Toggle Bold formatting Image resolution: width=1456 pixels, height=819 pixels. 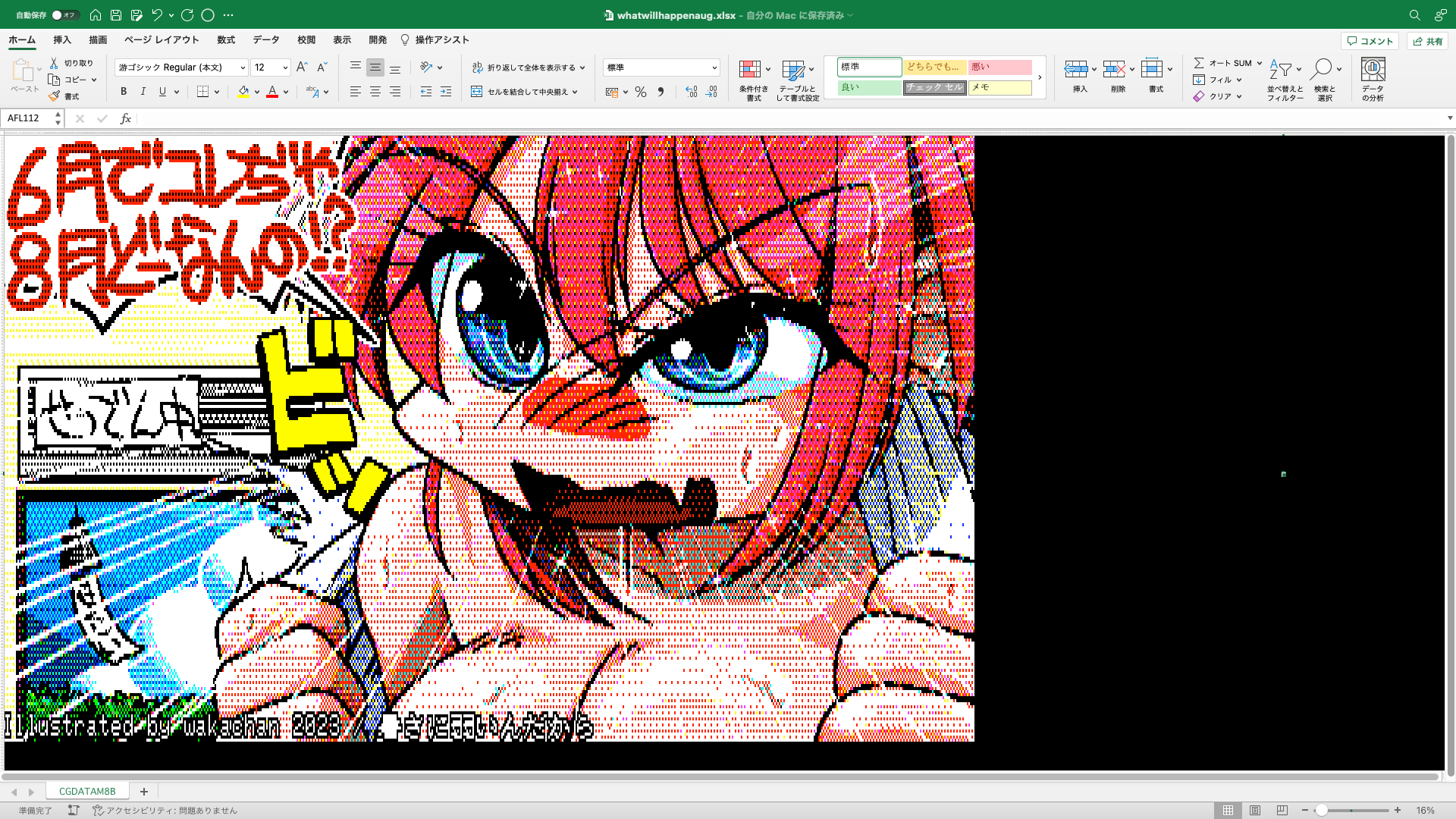click(x=124, y=92)
